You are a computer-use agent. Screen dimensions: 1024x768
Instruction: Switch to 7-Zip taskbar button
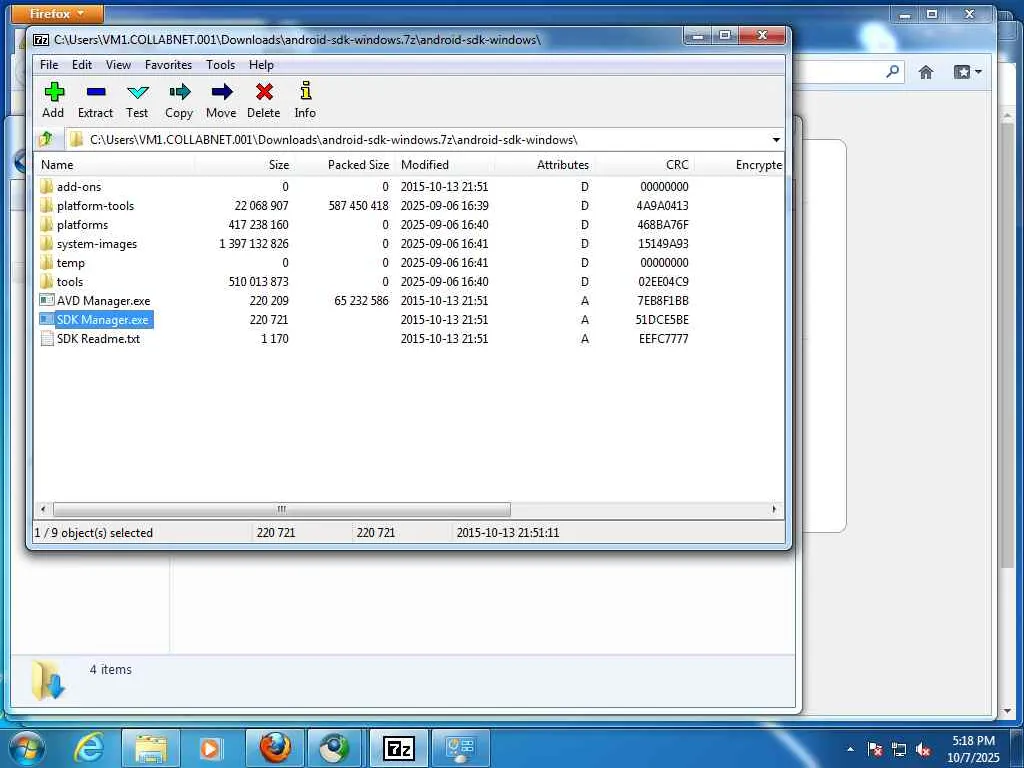click(398, 748)
